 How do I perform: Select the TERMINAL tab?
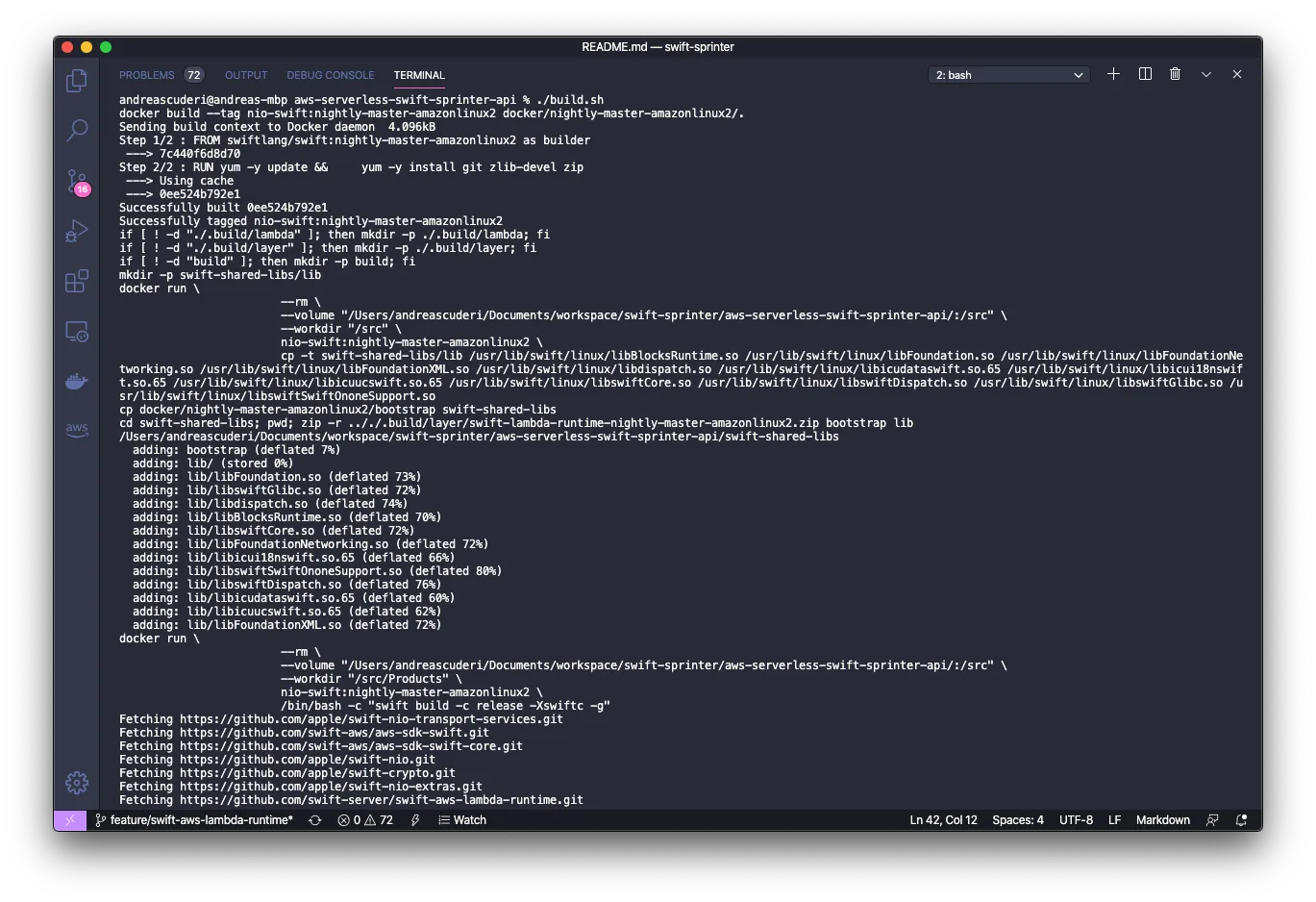click(x=419, y=75)
